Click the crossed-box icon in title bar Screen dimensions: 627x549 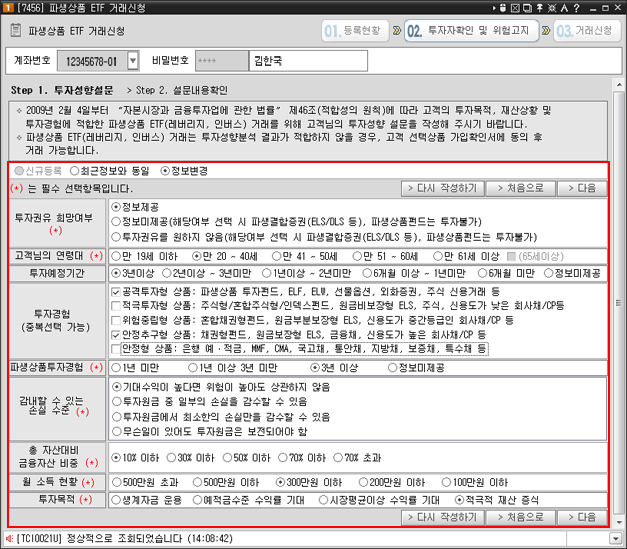[515, 8]
